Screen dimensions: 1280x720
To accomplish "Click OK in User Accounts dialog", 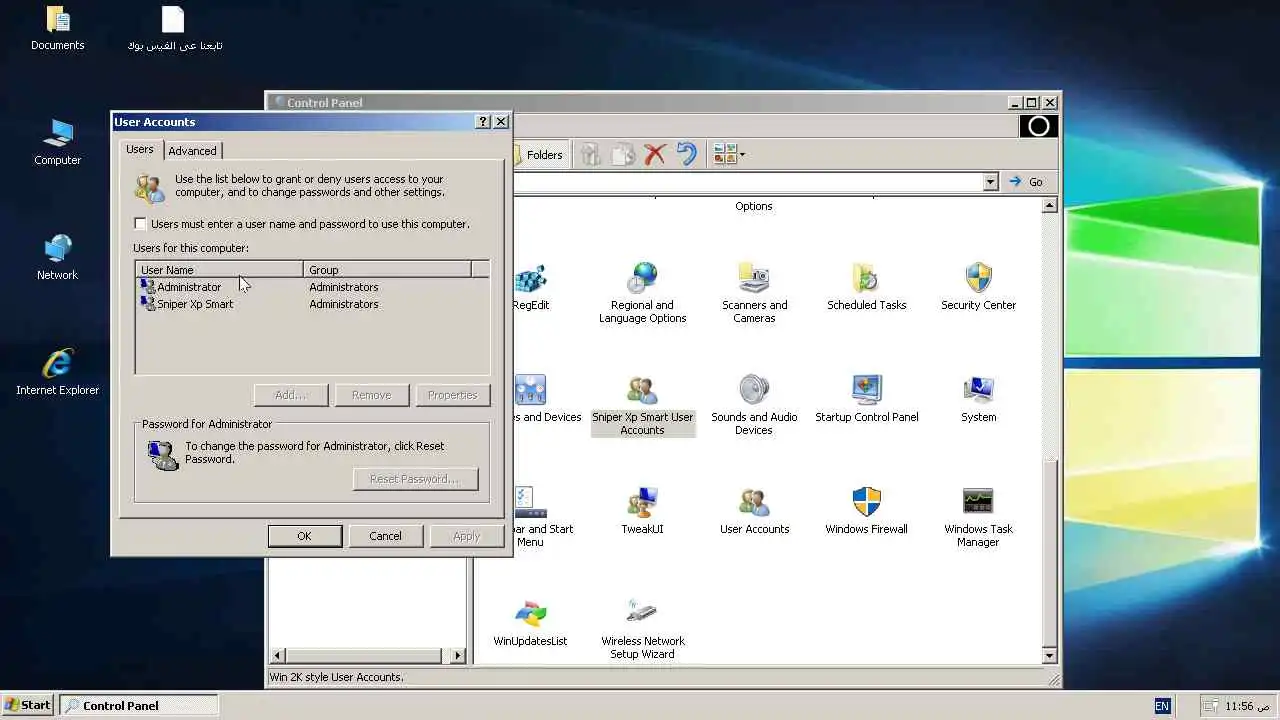I will point(304,536).
